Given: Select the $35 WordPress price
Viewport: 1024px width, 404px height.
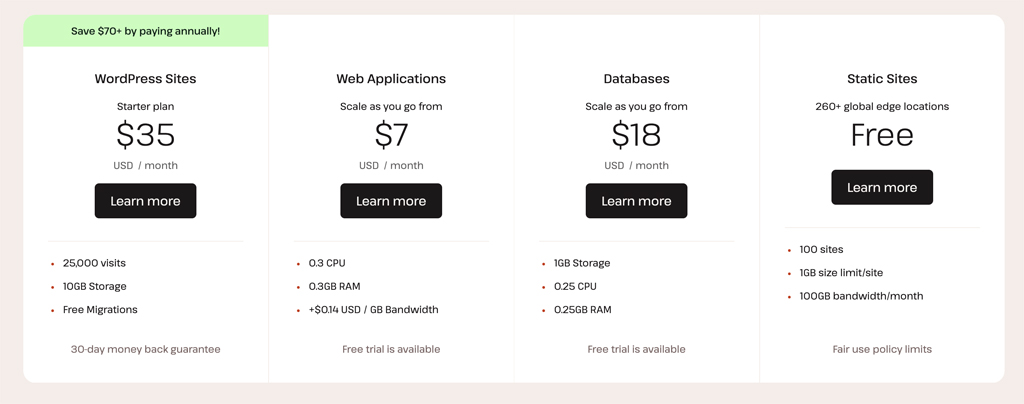Looking at the screenshot, I should click(x=145, y=135).
